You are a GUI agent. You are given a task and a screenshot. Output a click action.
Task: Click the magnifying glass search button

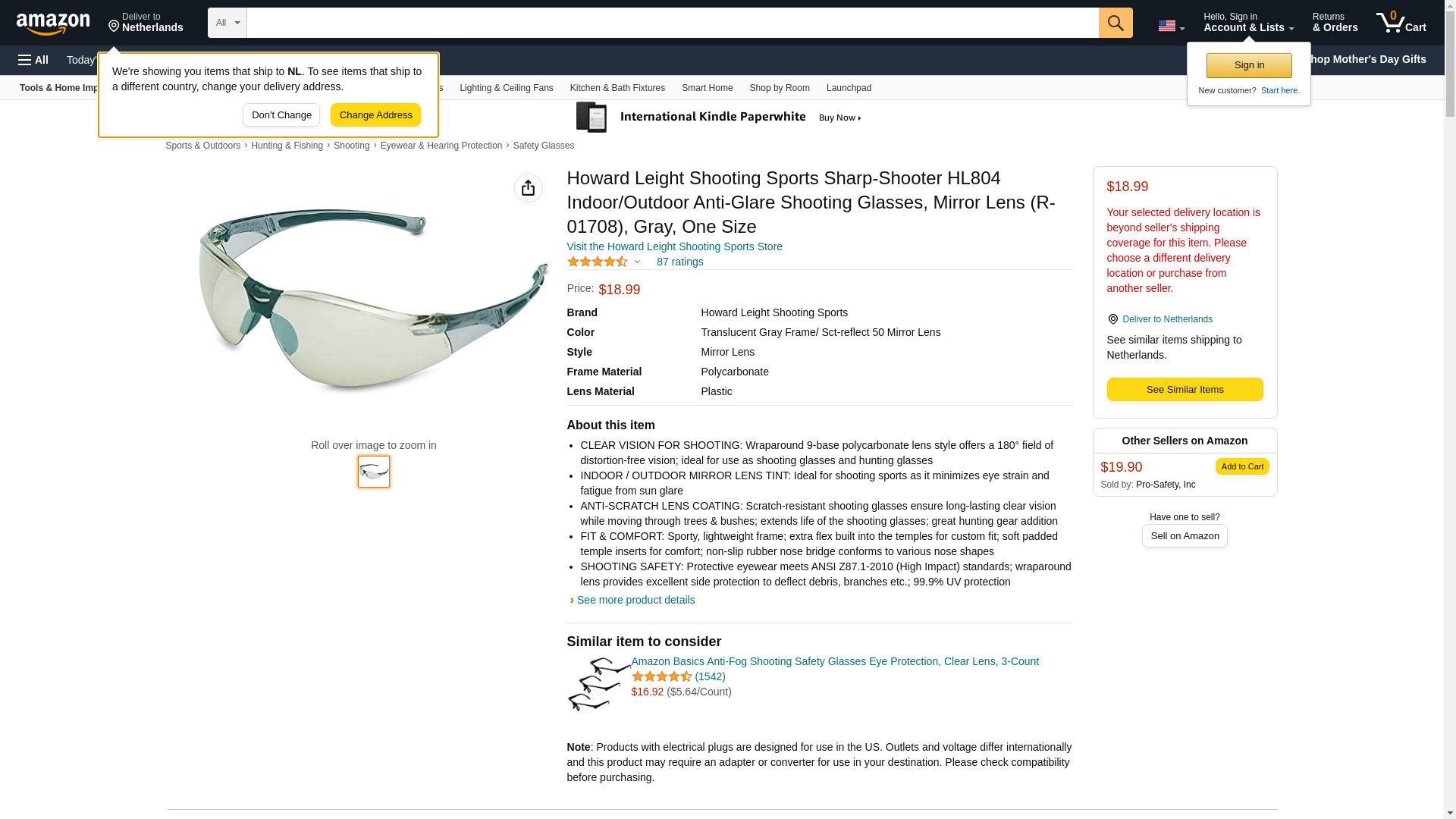1116,23
